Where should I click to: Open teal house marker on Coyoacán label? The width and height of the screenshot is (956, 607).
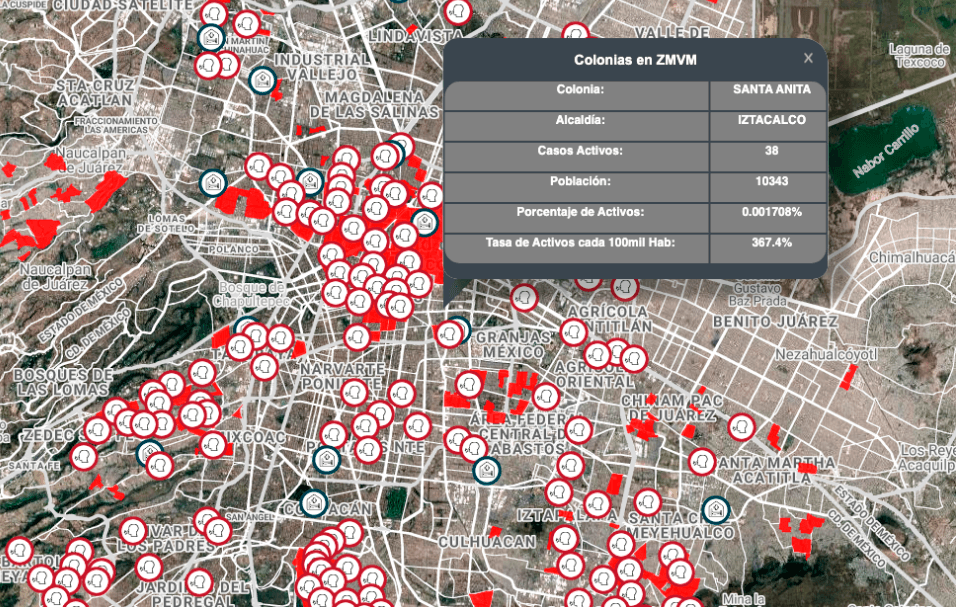pos(314,502)
